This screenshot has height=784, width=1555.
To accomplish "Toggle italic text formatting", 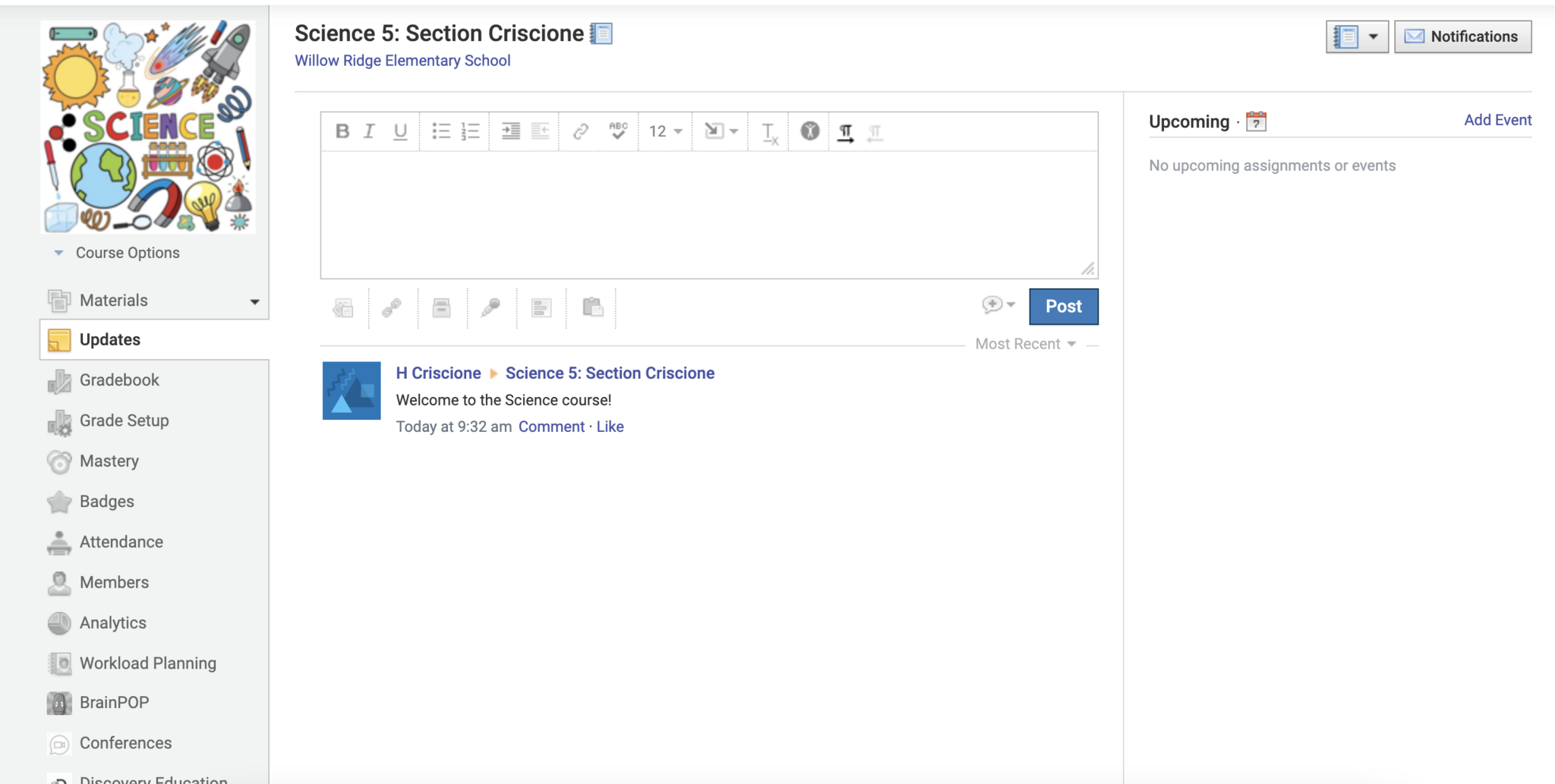I will pyautogui.click(x=369, y=131).
